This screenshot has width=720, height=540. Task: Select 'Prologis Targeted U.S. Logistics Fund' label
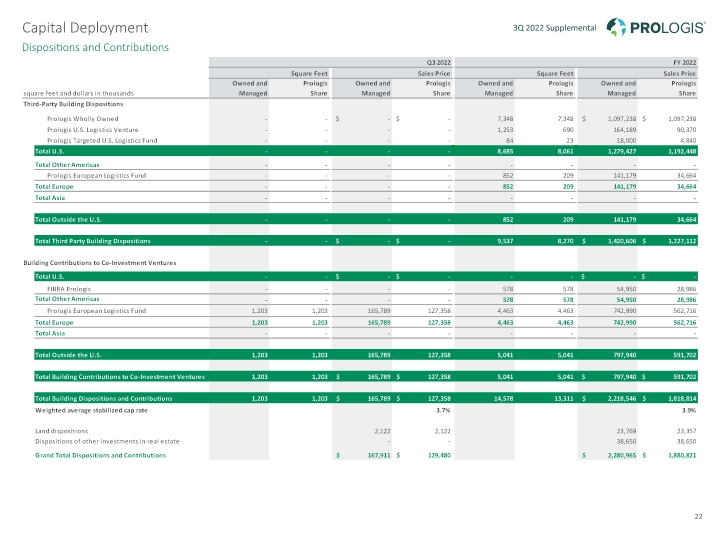click(102, 141)
